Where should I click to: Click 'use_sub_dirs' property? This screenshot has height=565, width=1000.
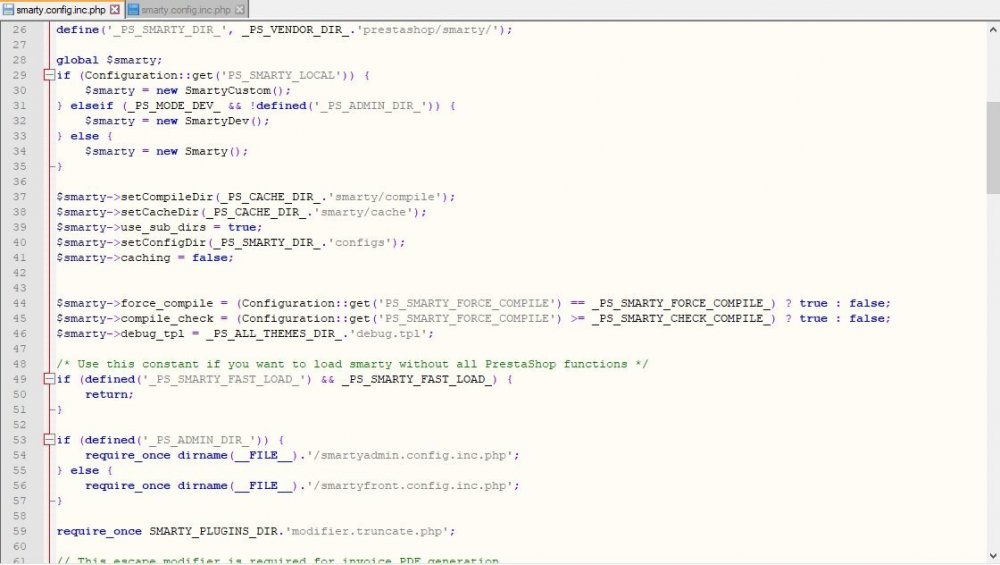[x=163, y=227]
